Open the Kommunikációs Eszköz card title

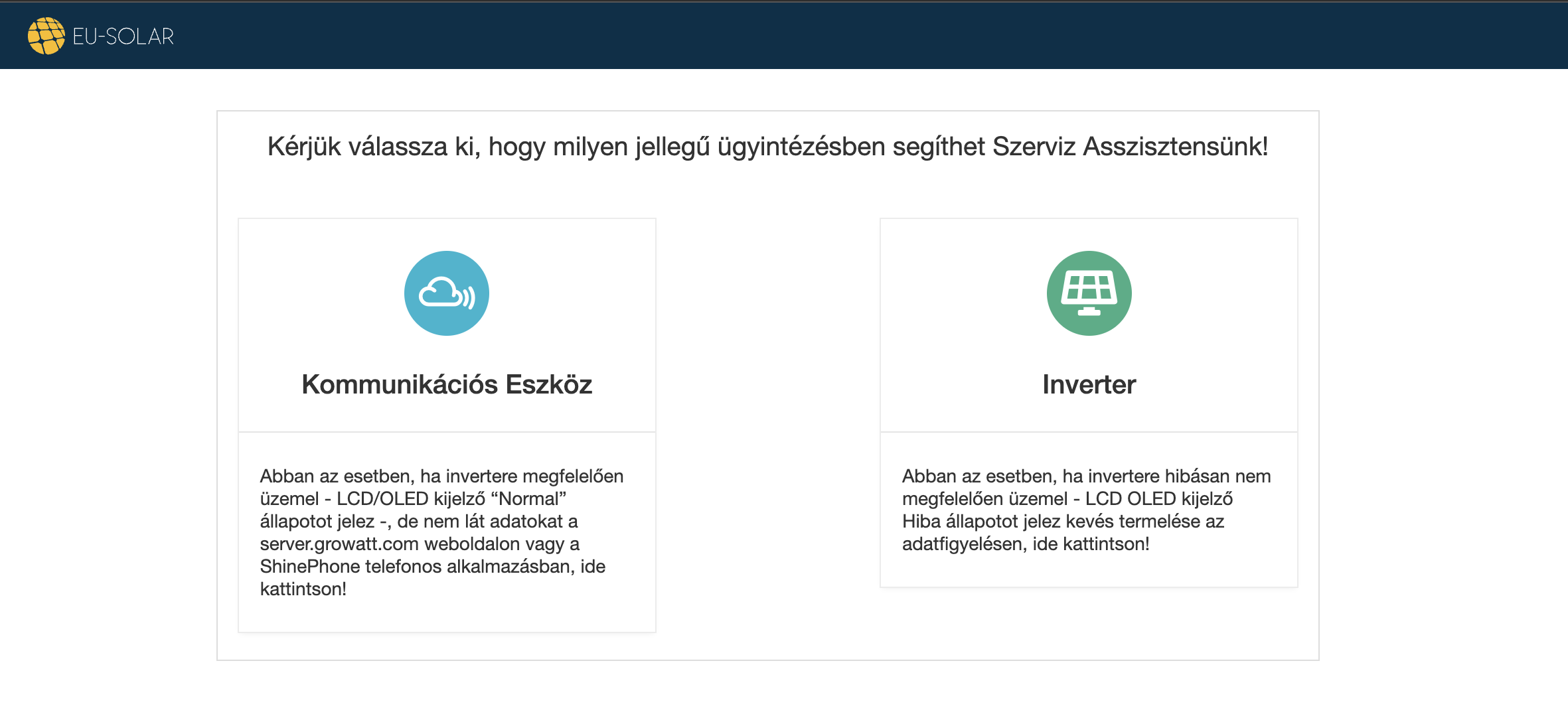tap(446, 384)
